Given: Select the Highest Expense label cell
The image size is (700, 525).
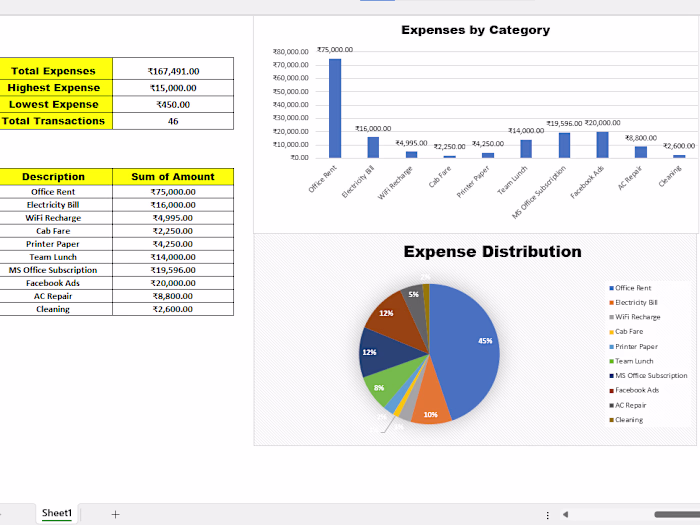Looking at the screenshot, I should (x=56, y=88).
